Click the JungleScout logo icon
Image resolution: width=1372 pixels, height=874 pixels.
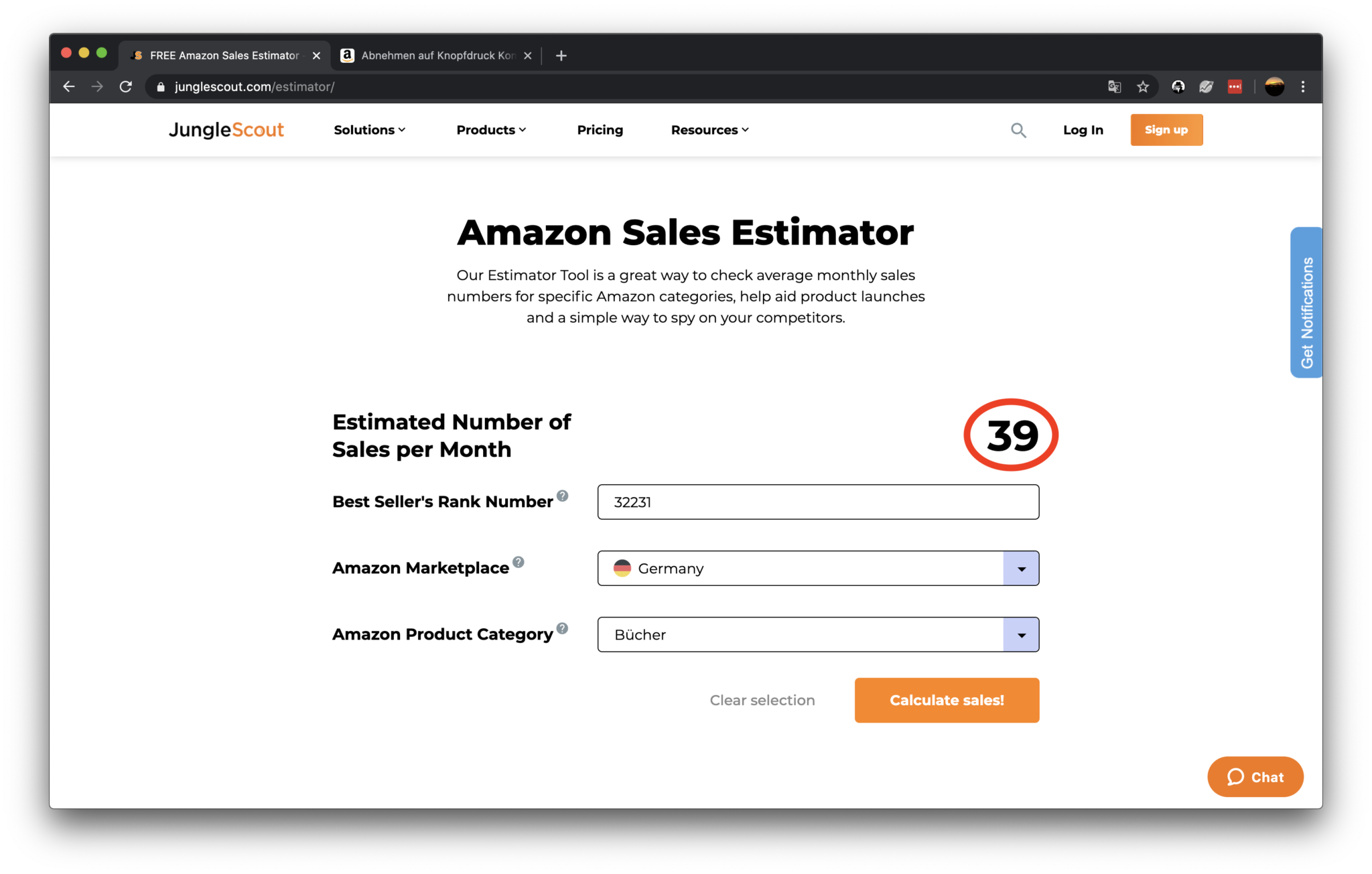click(224, 129)
